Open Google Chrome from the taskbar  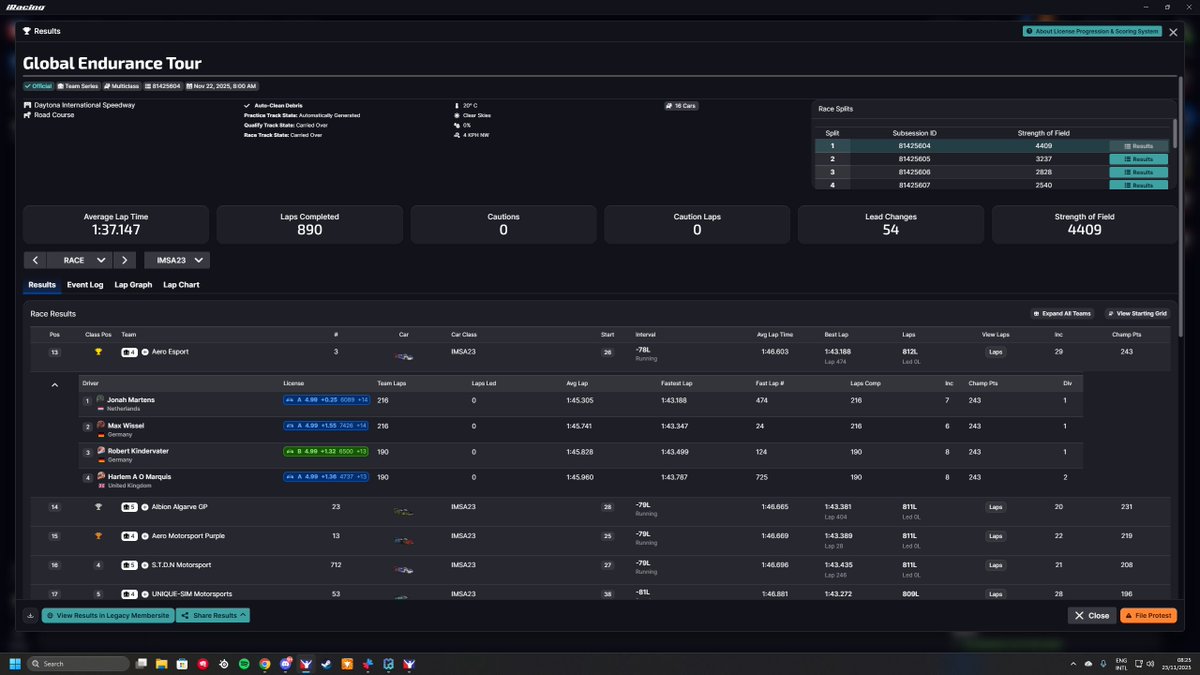[x=265, y=663]
